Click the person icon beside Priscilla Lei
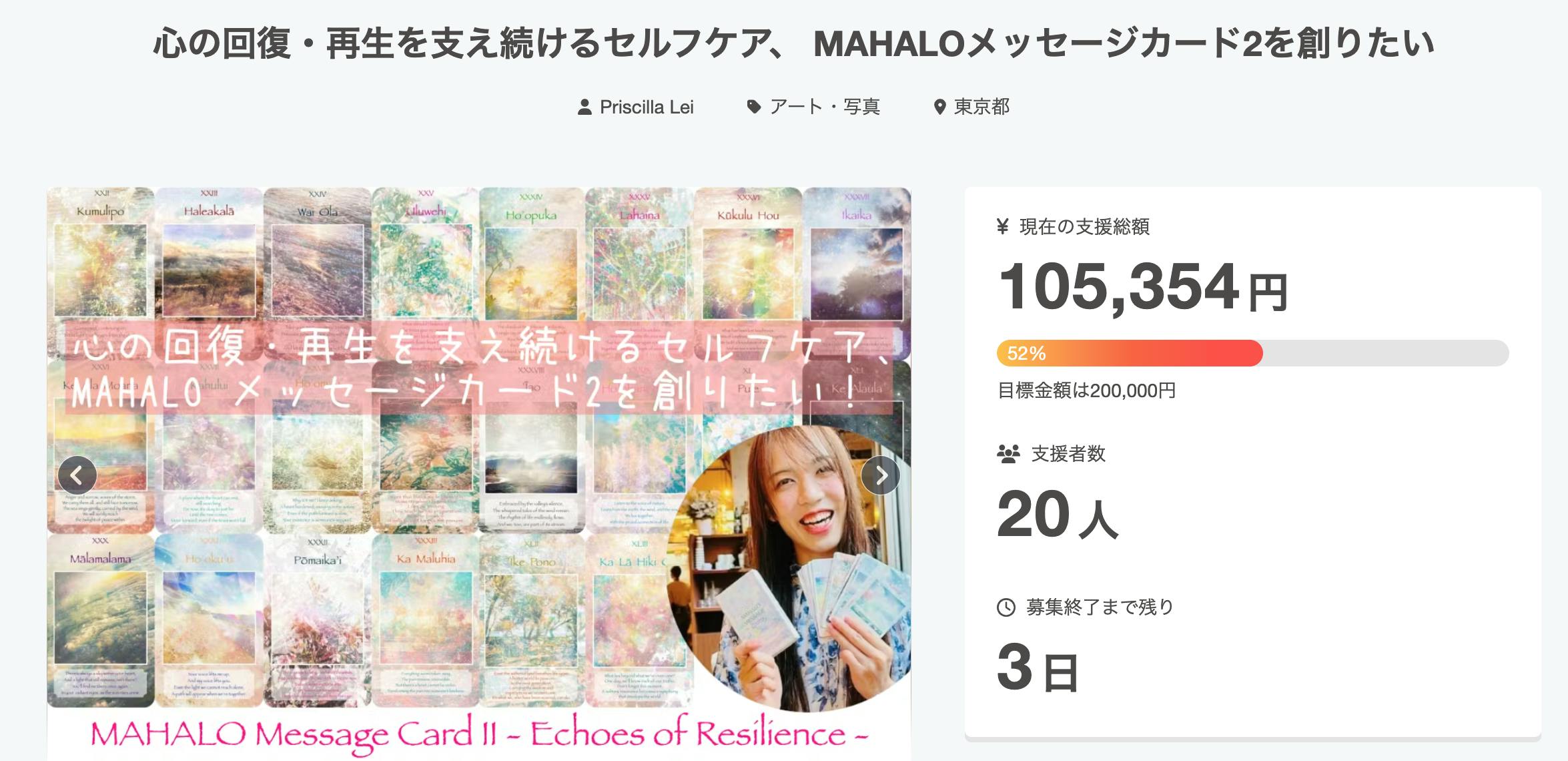The height and width of the screenshot is (761, 1568). [x=584, y=107]
